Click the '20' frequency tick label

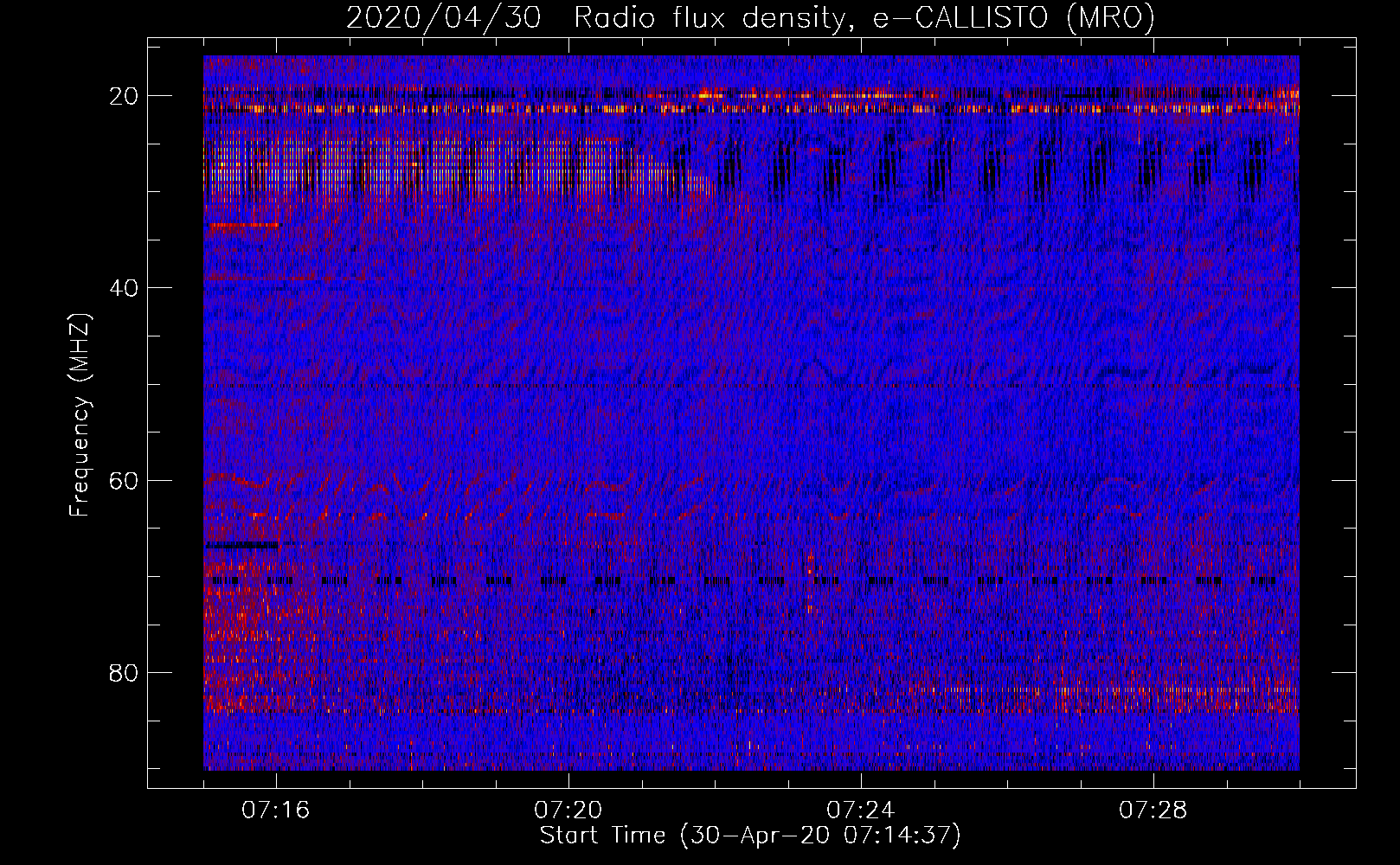[125, 96]
